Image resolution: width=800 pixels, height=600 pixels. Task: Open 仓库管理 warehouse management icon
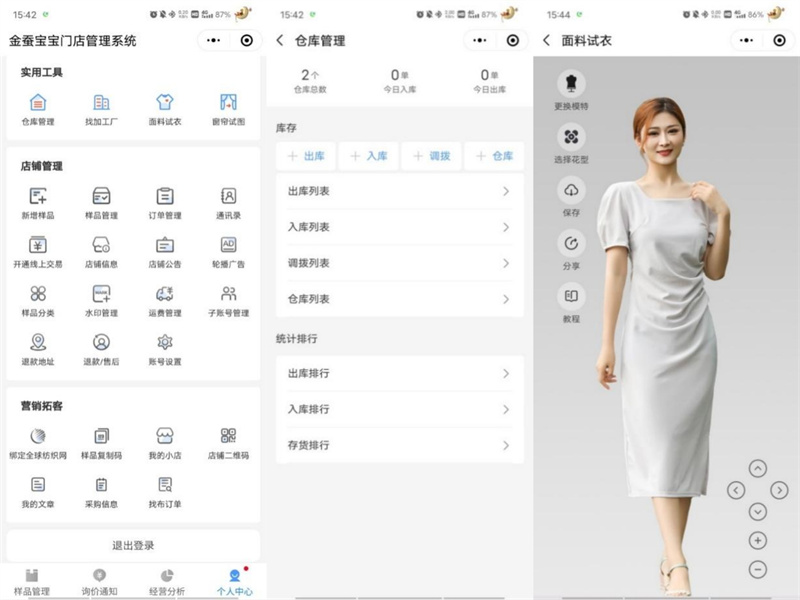[x=37, y=103]
